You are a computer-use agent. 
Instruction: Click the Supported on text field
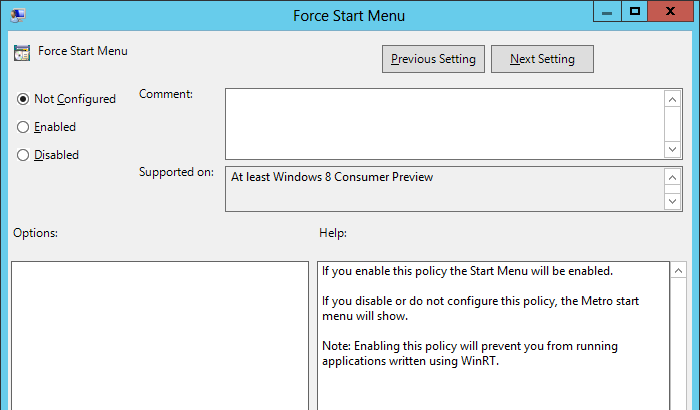[444, 189]
